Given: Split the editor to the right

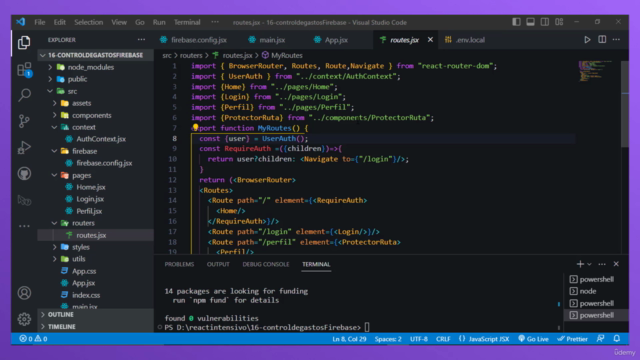Looking at the screenshot, I should point(602,40).
